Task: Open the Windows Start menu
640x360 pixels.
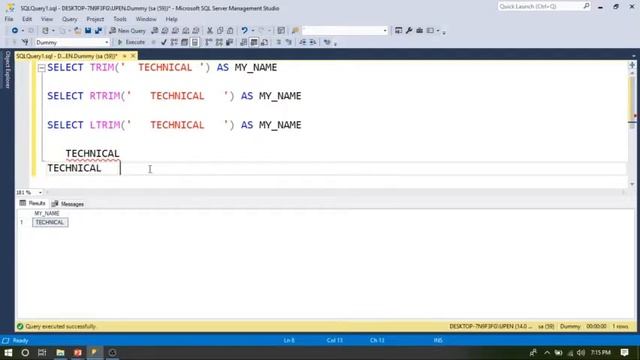Action: [8, 352]
